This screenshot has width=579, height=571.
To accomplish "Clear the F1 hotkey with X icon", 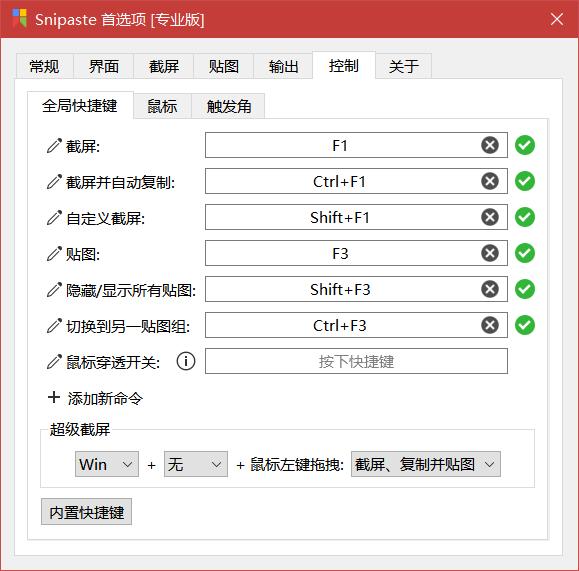I will (490, 145).
